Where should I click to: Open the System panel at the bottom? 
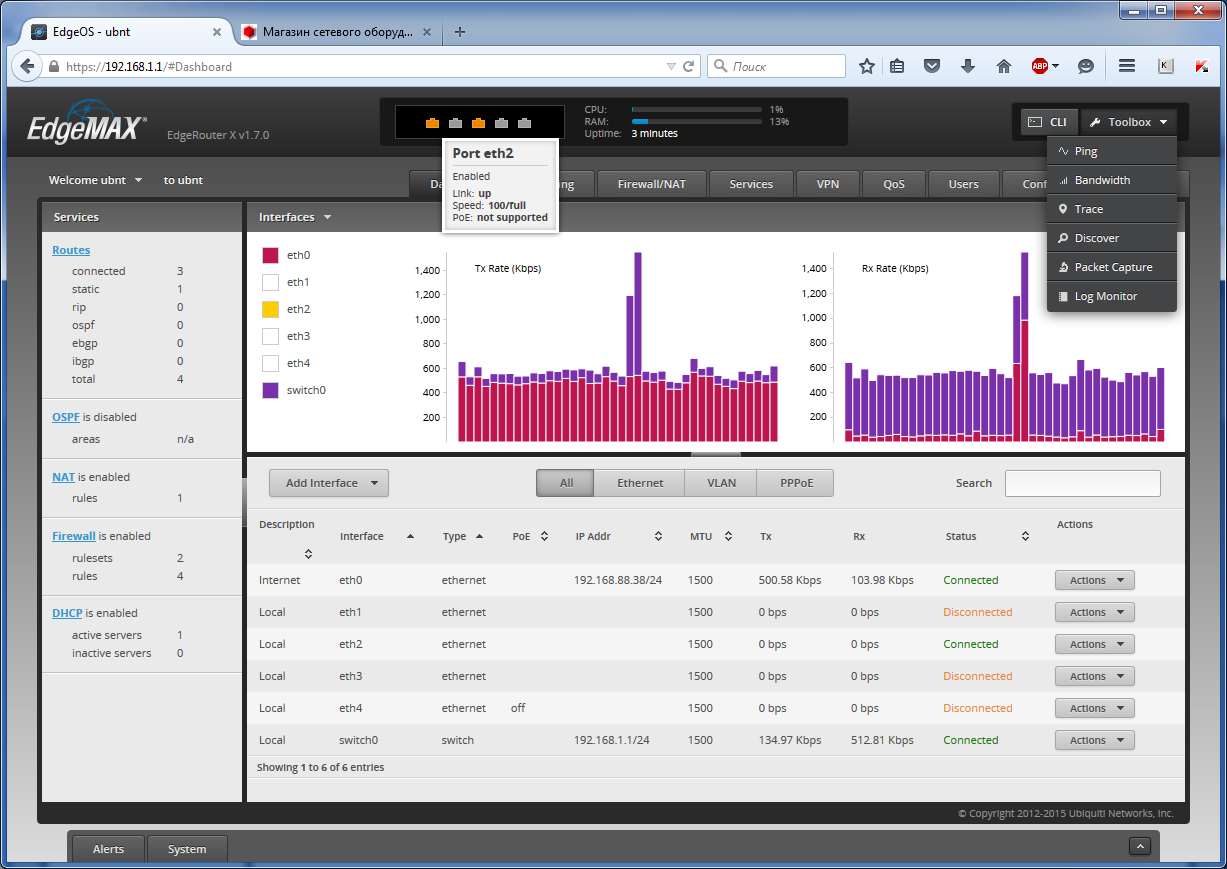tap(187, 848)
